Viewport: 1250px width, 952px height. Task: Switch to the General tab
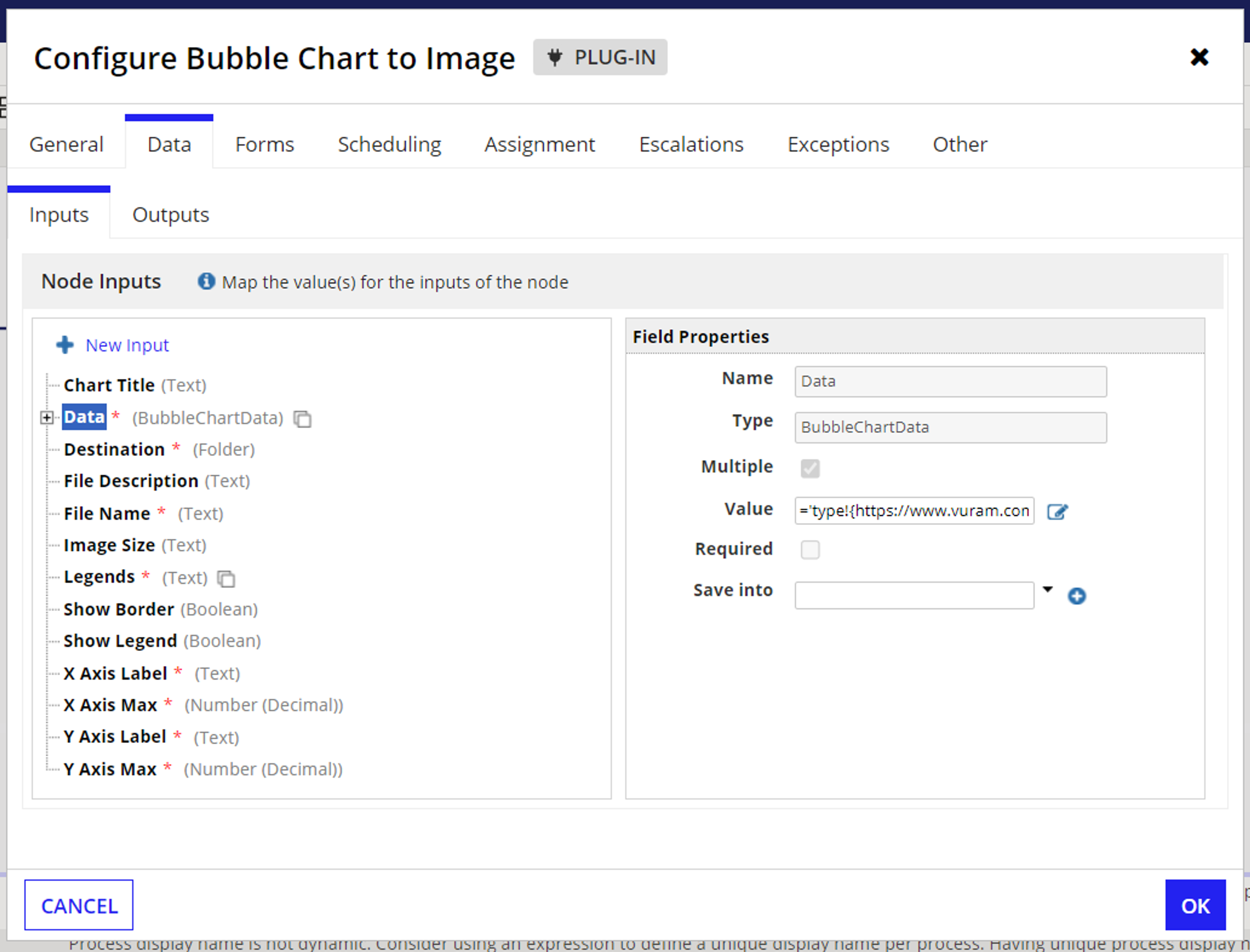(x=66, y=145)
